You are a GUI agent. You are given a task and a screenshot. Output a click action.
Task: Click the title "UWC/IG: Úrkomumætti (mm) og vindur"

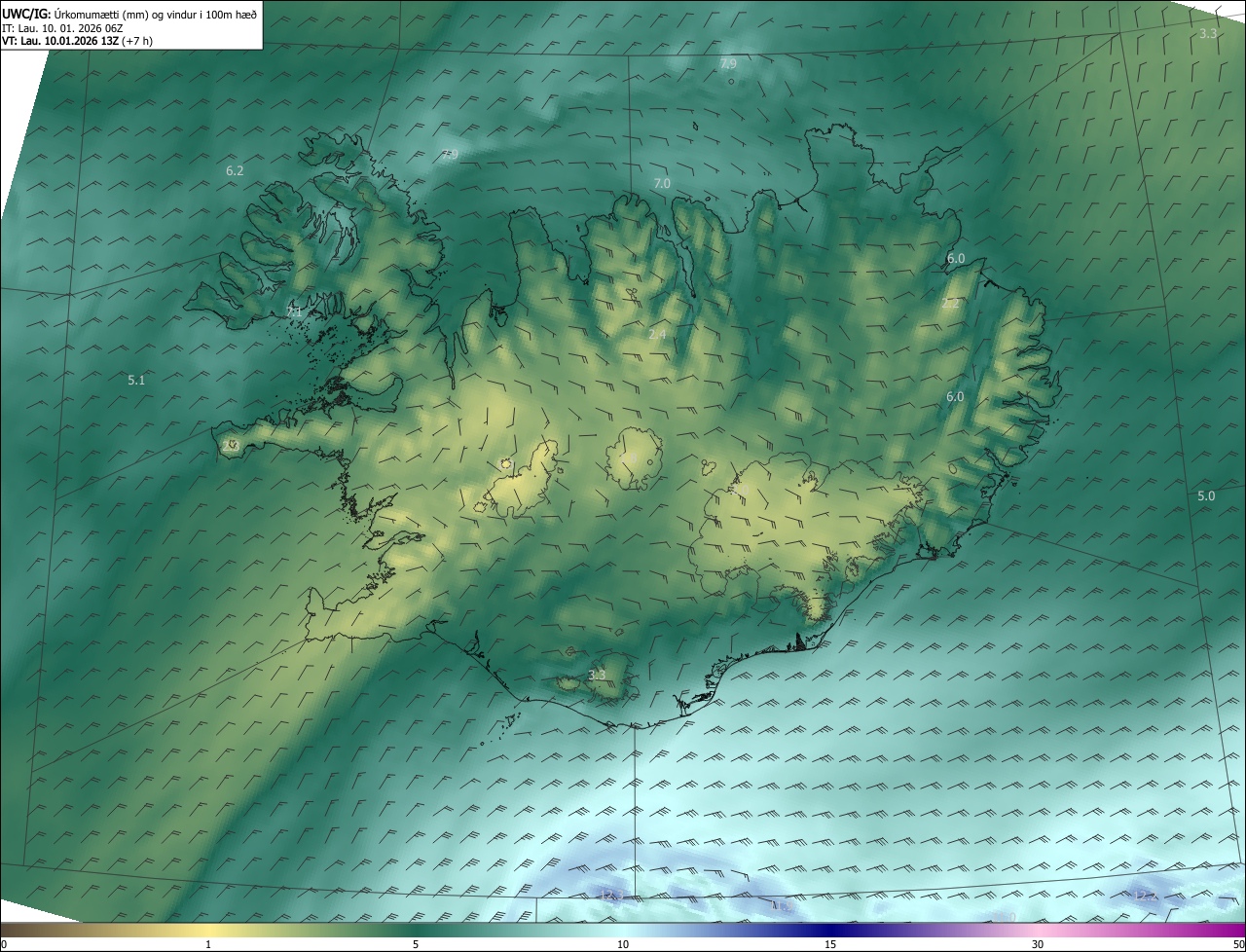click(x=129, y=13)
